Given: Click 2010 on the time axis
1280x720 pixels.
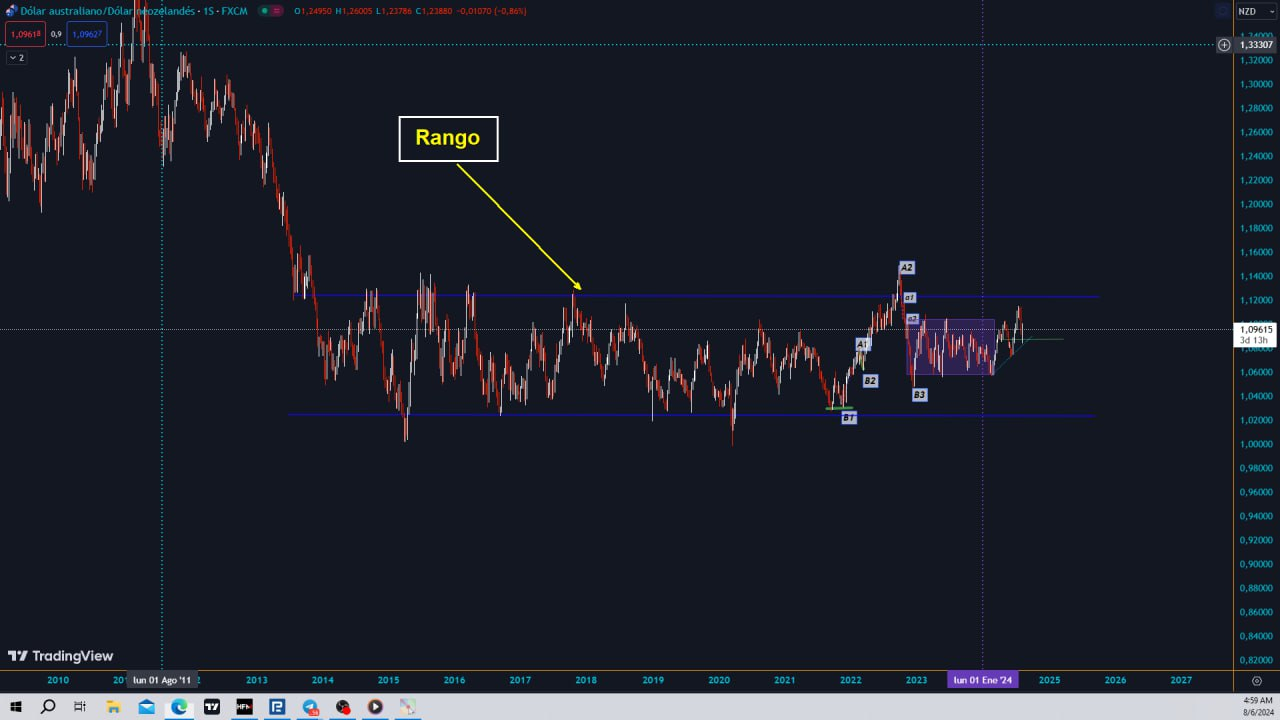Looking at the screenshot, I should (58, 680).
